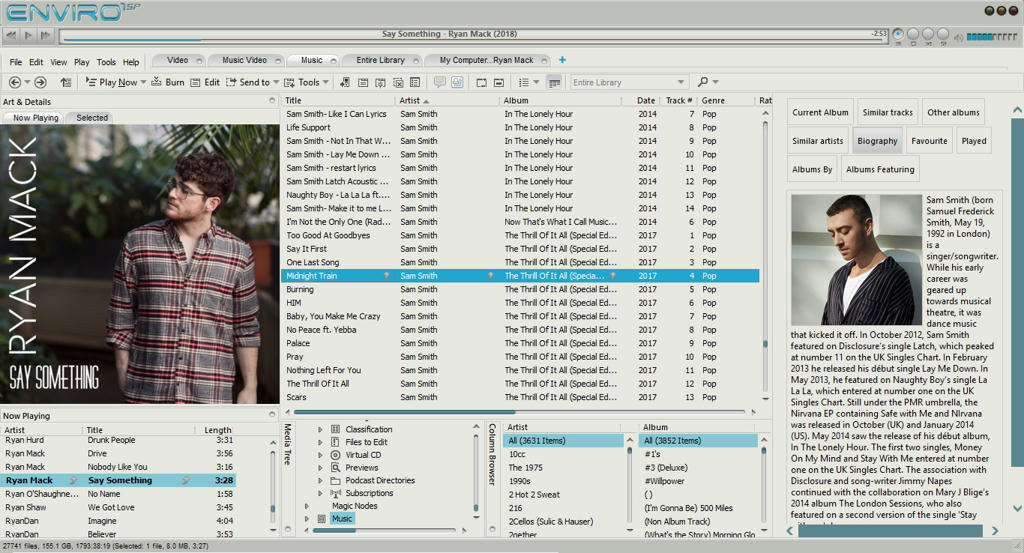Close the Entire Library tab with its circle button

(x=416, y=61)
